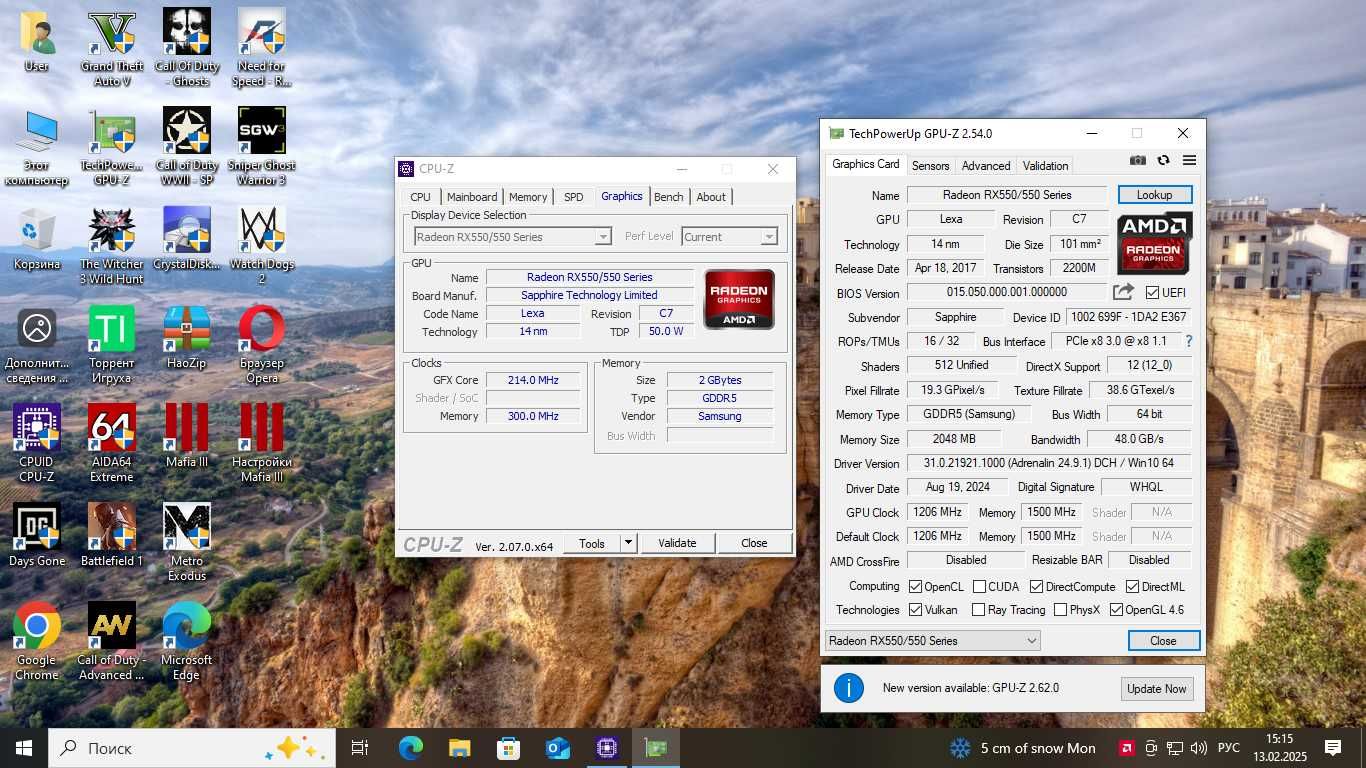Screen dimensions: 1366x768
Task: Toggle the OpenCL checkbox
Action: [915, 587]
